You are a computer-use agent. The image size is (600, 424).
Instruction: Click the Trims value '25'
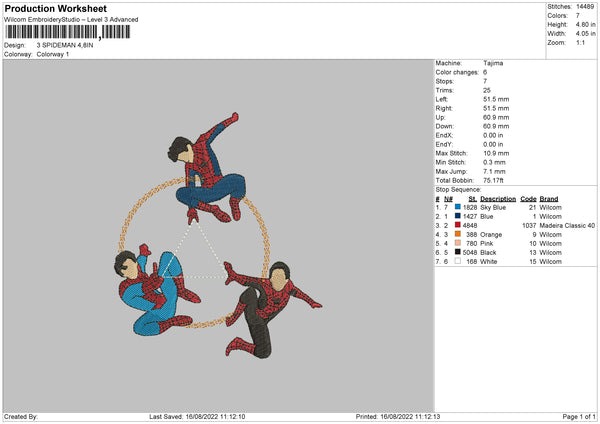pos(487,90)
